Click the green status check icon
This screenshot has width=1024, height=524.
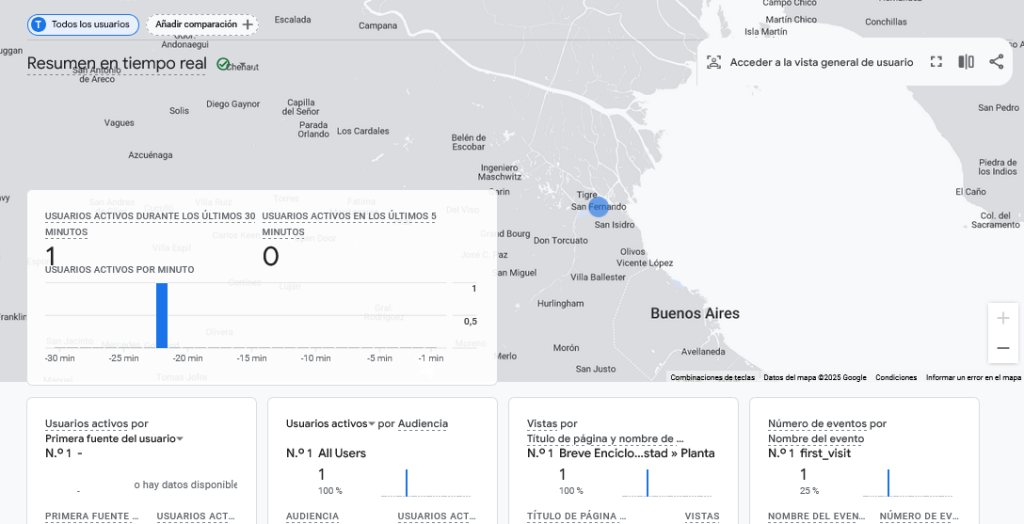click(223, 64)
